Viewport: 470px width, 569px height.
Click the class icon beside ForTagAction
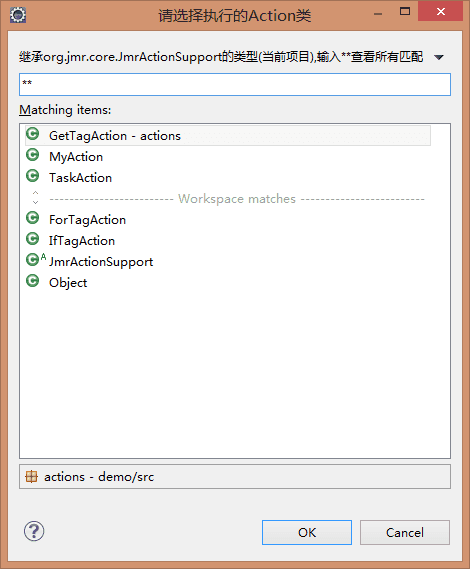(x=33, y=218)
